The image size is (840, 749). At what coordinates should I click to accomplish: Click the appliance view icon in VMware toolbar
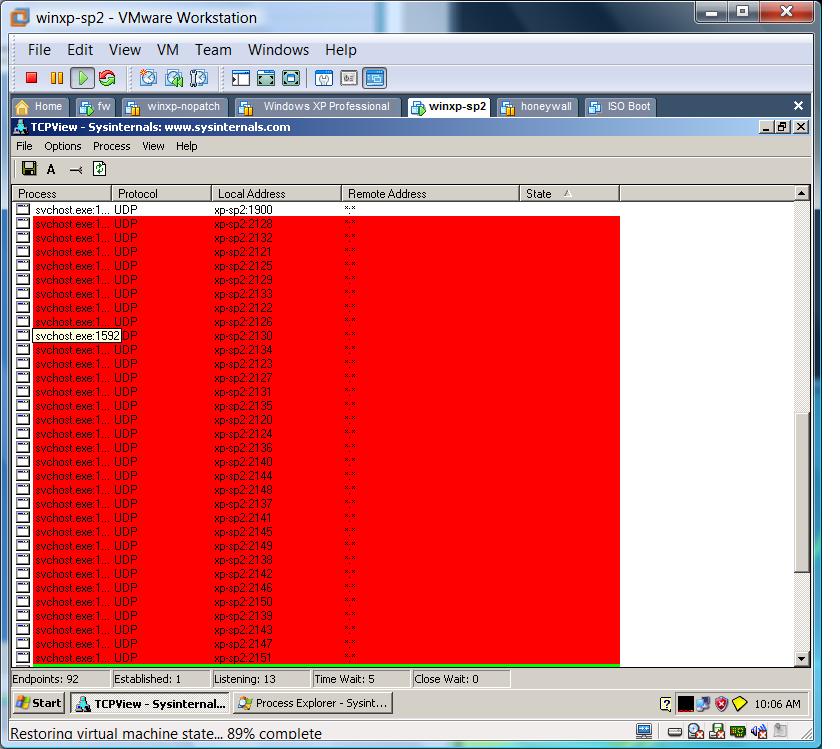[349, 78]
